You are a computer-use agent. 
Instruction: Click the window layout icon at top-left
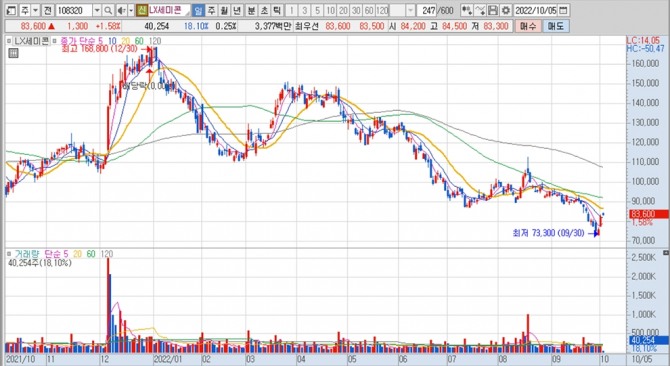tap(12, 10)
